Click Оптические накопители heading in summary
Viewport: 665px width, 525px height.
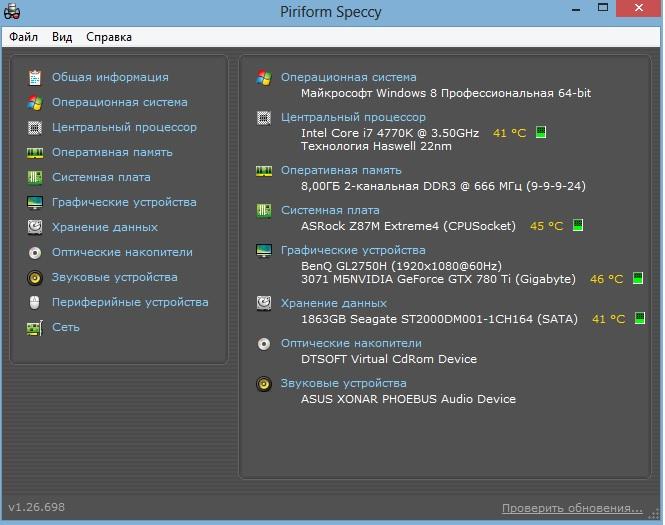pyautogui.click(x=351, y=343)
